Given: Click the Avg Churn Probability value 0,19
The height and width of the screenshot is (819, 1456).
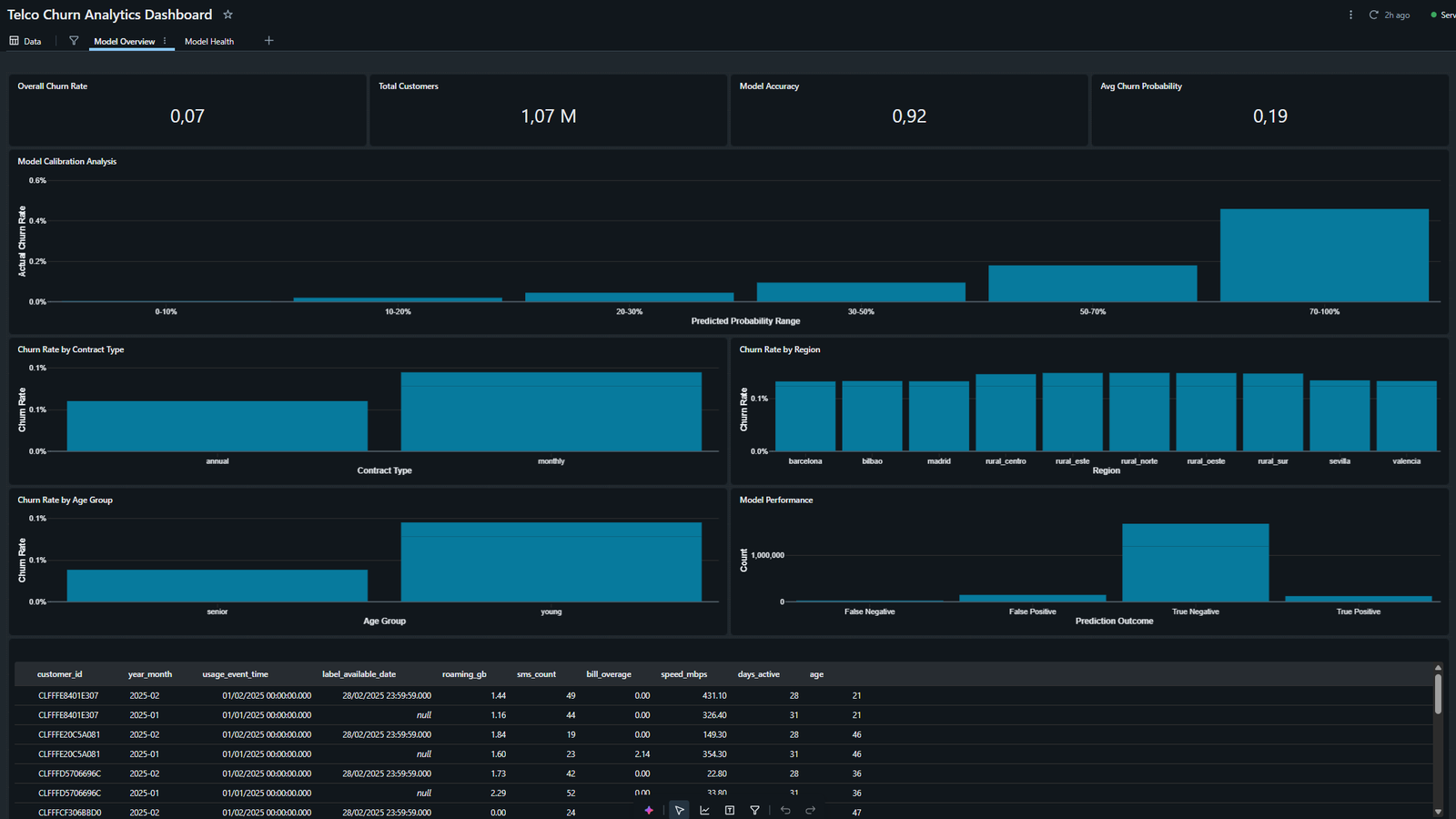Looking at the screenshot, I should [1270, 116].
